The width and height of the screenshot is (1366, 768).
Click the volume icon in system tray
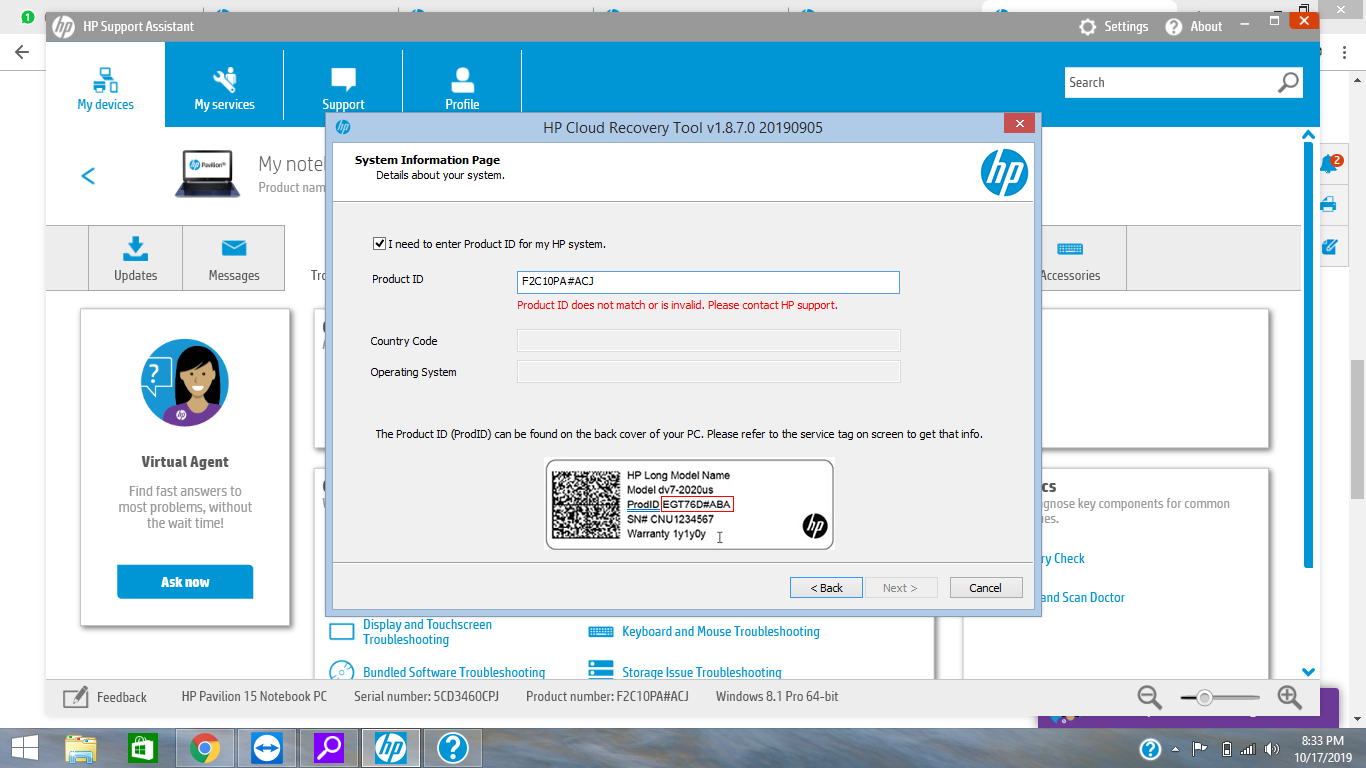1272,749
